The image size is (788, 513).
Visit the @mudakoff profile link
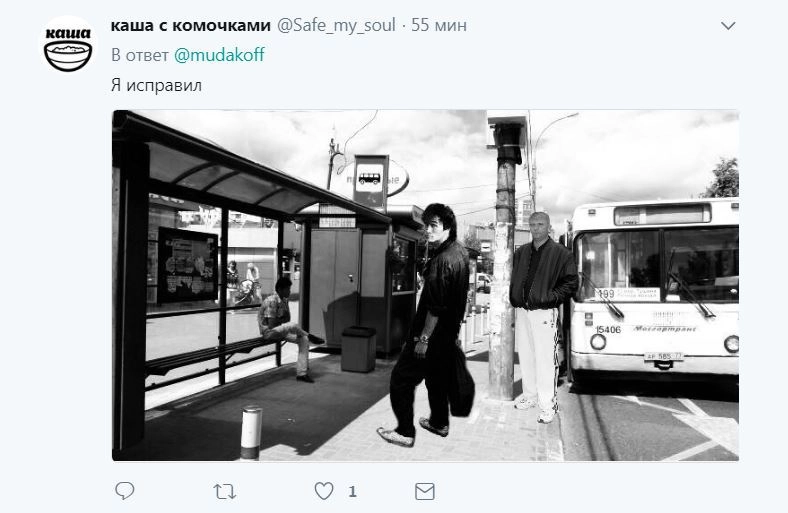pyautogui.click(x=219, y=55)
